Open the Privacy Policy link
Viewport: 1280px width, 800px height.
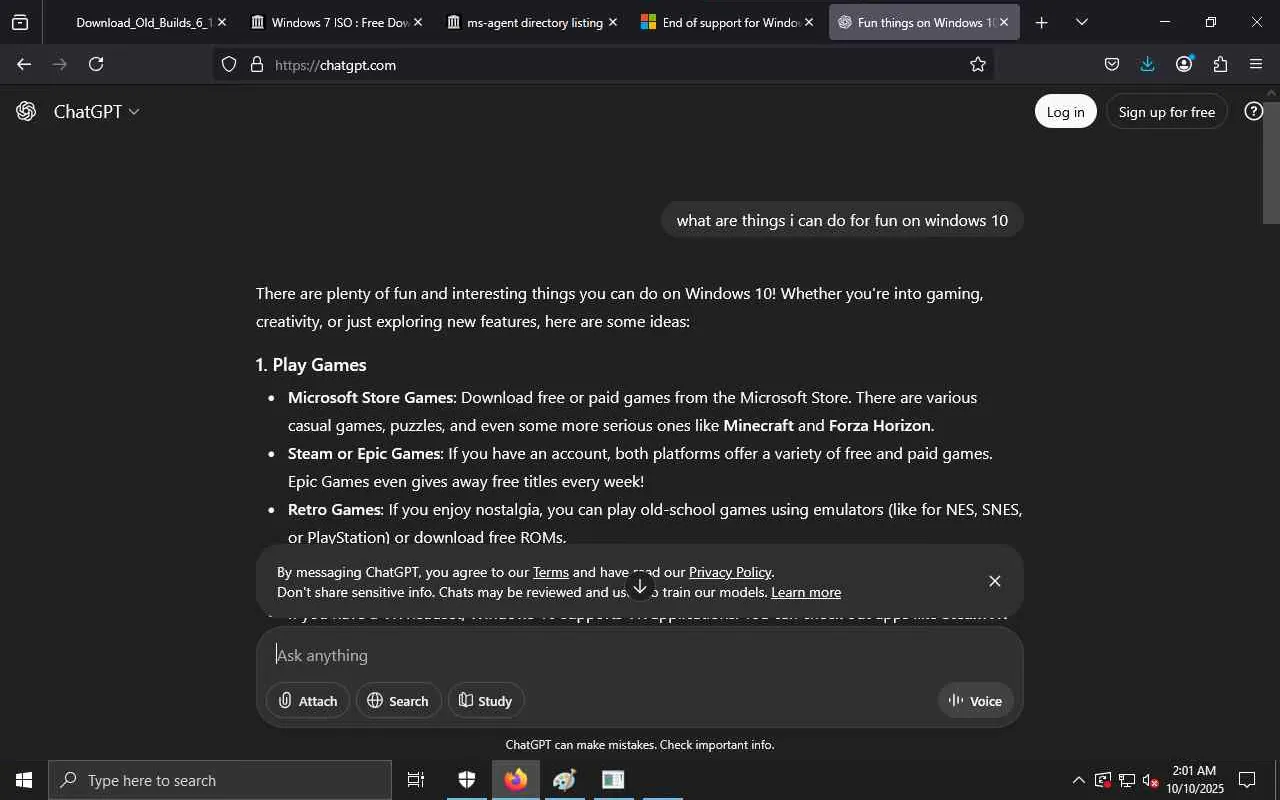(730, 572)
